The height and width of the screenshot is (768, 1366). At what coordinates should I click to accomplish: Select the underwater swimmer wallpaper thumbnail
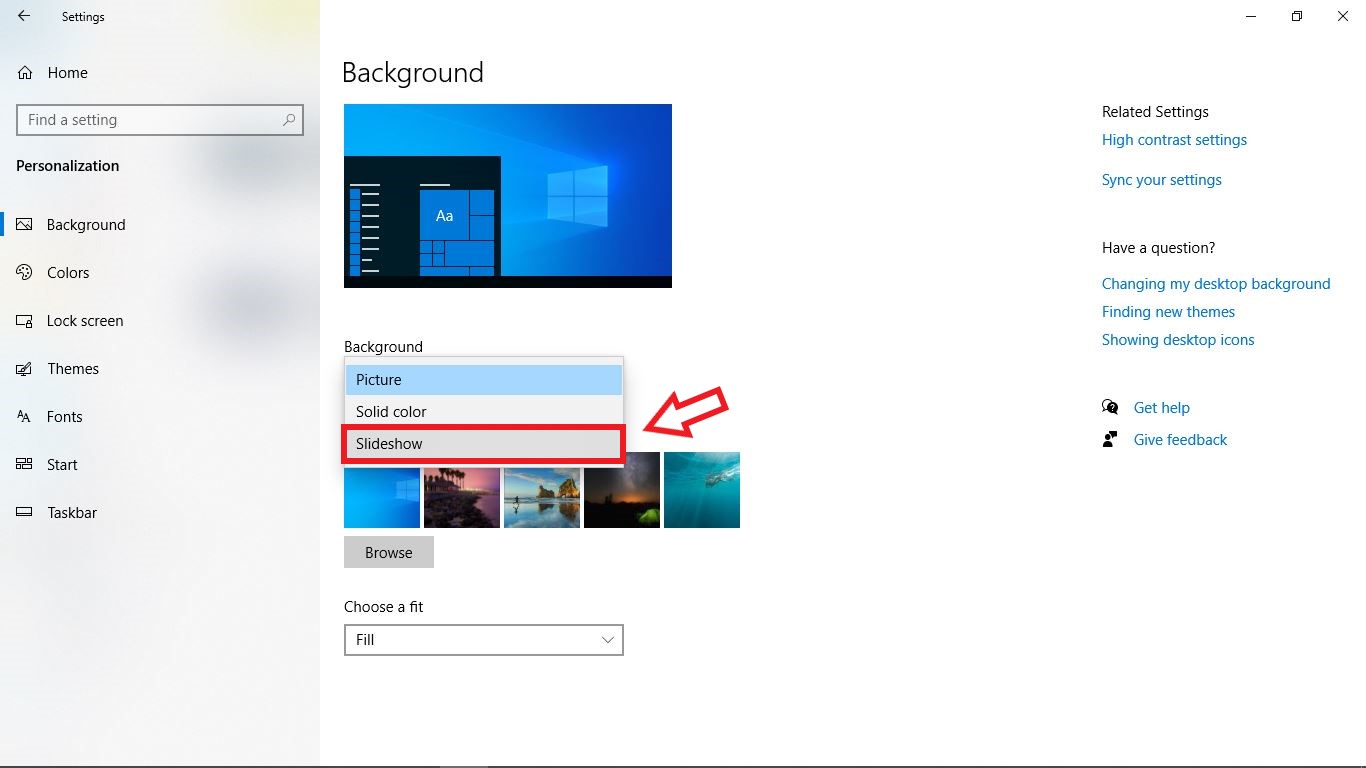(x=702, y=490)
